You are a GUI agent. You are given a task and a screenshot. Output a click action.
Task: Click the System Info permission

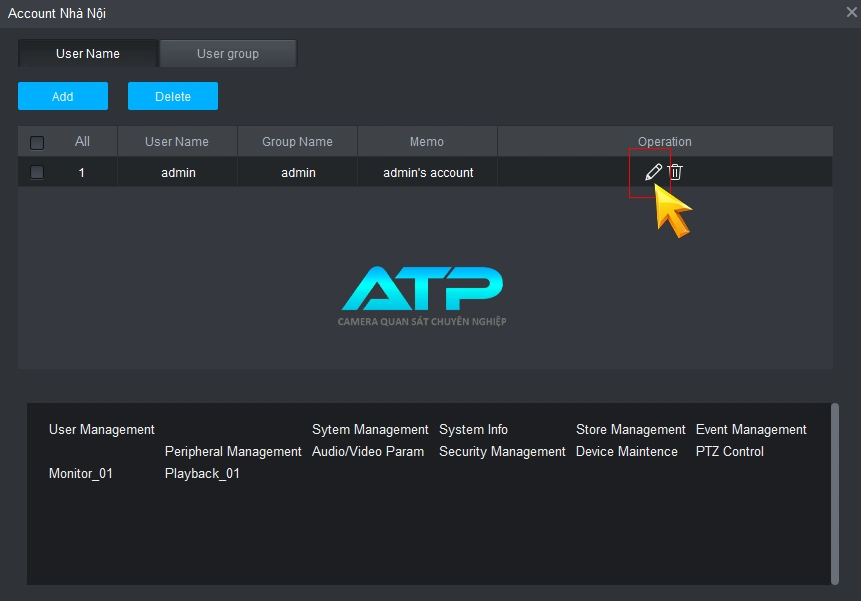473,429
